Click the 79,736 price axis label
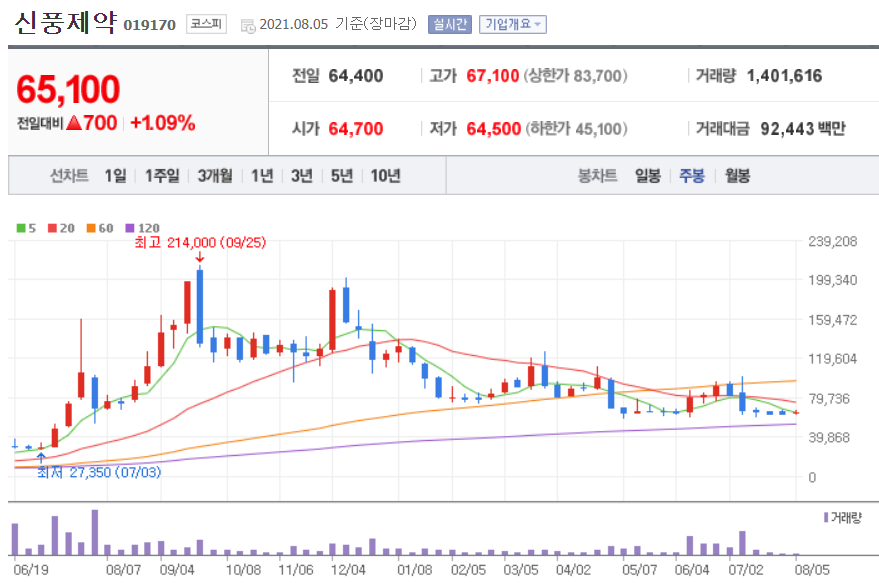 829,399
